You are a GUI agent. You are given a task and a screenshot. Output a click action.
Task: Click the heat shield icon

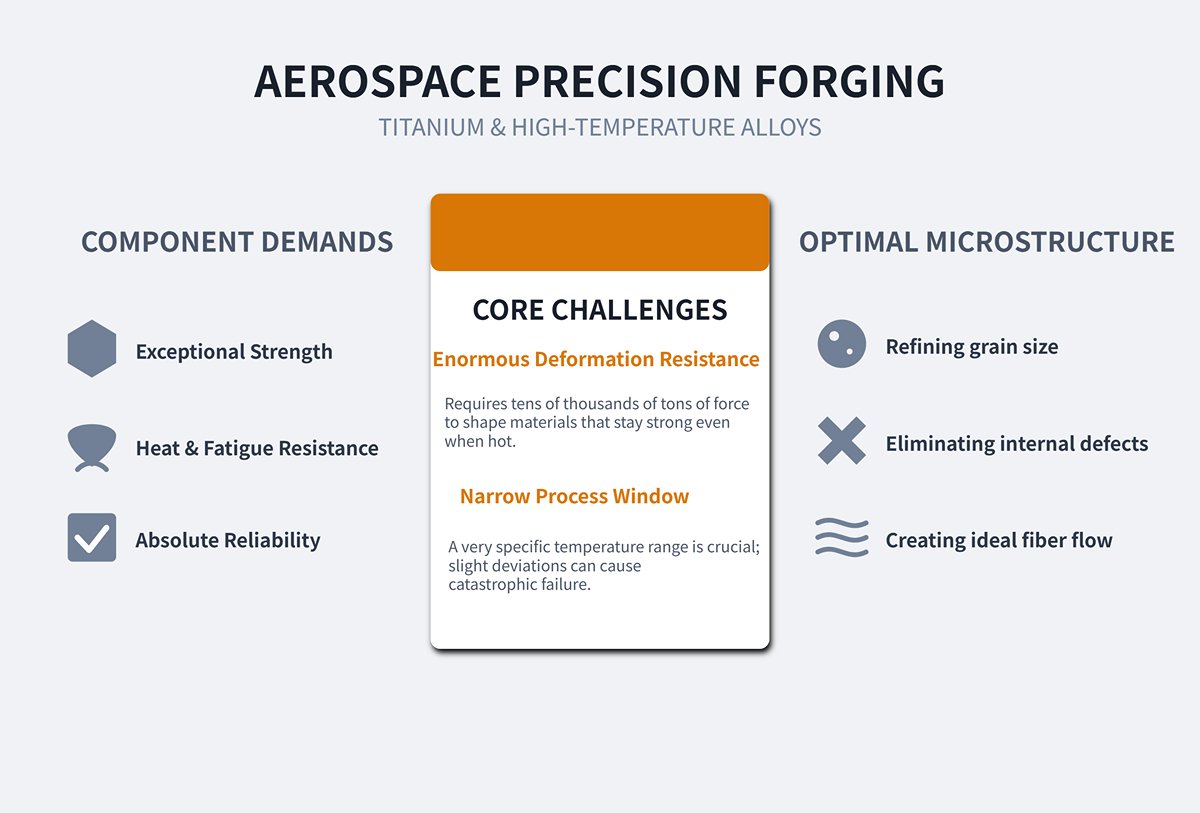pyautogui.click(x=92, y=447)
